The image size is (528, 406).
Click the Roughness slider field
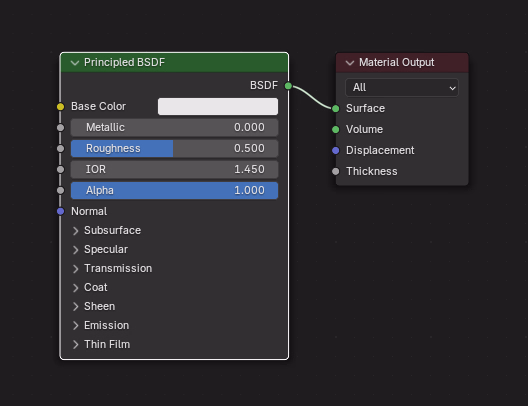tap(174, 148)
